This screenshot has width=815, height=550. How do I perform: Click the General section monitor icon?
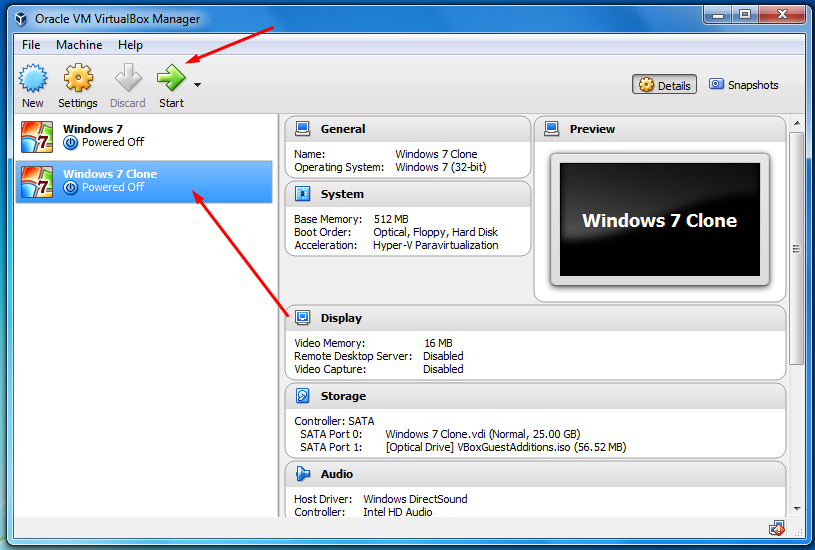coord(303,128)
